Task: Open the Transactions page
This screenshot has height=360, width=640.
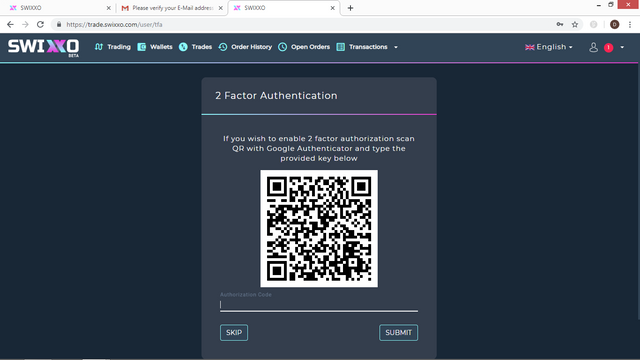Action: (x=368, y=47)
